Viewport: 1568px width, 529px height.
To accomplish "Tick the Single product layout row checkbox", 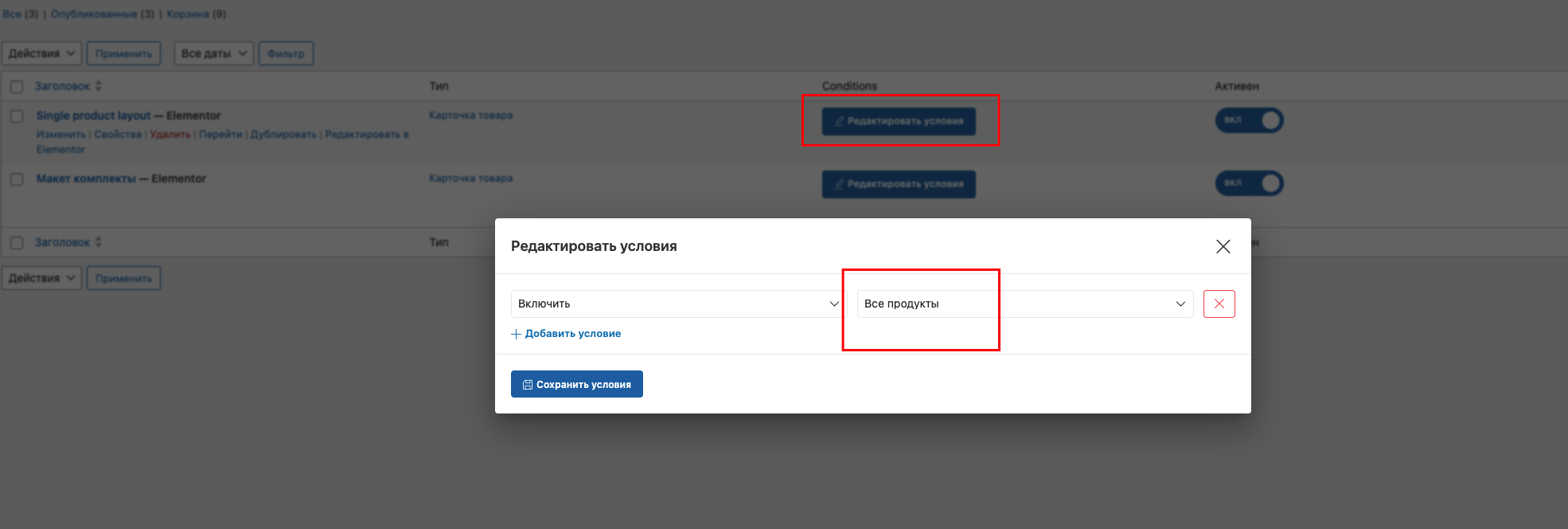I will click(x=17, y=116).
